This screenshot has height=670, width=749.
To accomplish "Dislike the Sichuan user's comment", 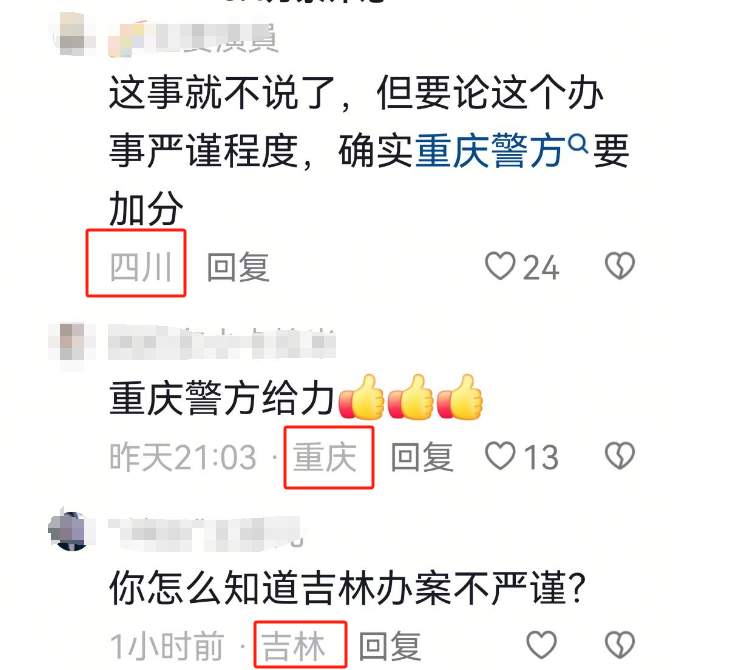I will [x=620, y=266].
